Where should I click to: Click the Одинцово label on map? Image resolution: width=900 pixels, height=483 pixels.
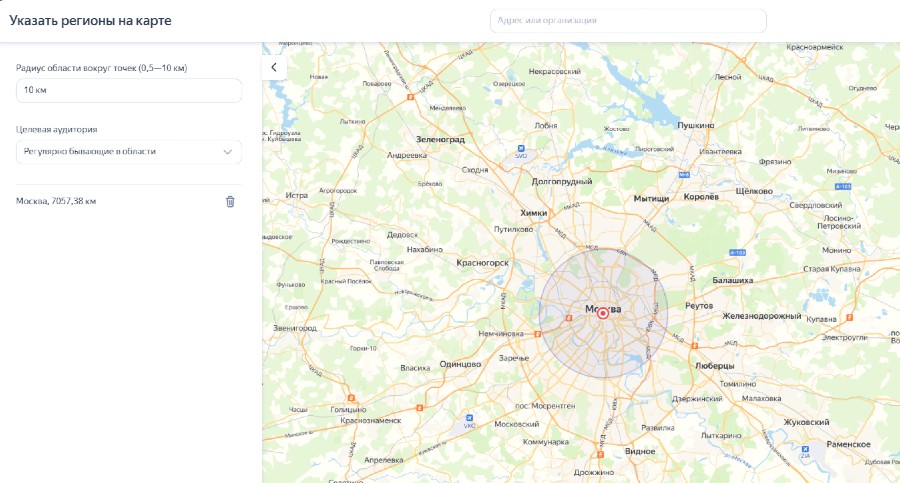[x=461, y=364]
